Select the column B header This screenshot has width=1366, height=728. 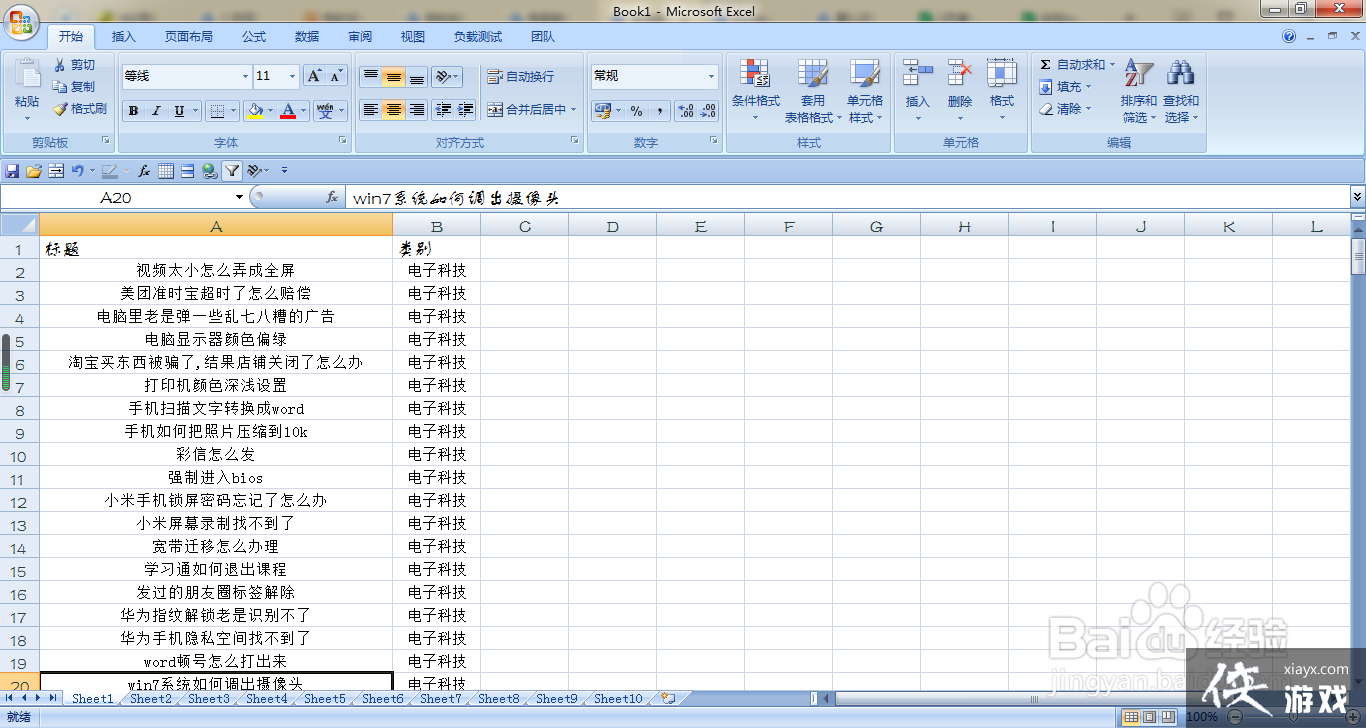tap(437, 227)
